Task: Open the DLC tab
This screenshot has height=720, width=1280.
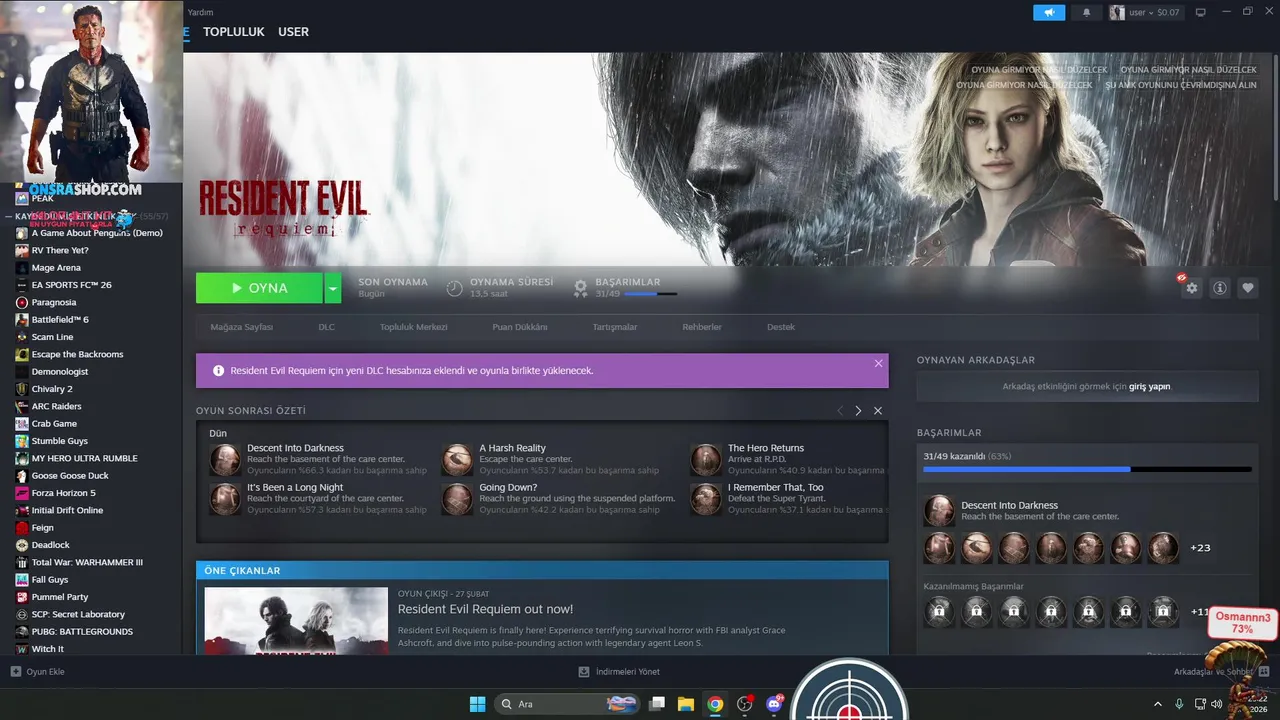Action: [326, 327]
